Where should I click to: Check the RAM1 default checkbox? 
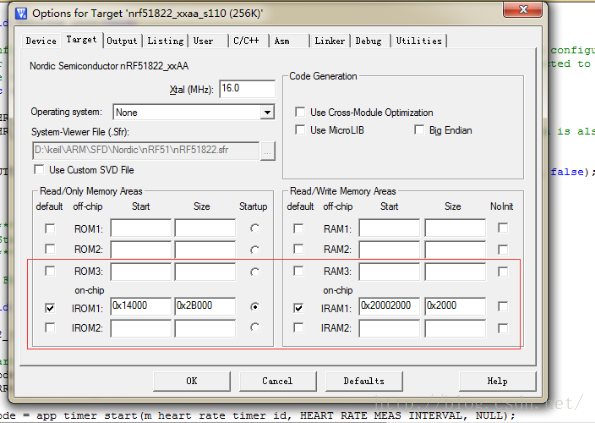(x=298, y=228)
